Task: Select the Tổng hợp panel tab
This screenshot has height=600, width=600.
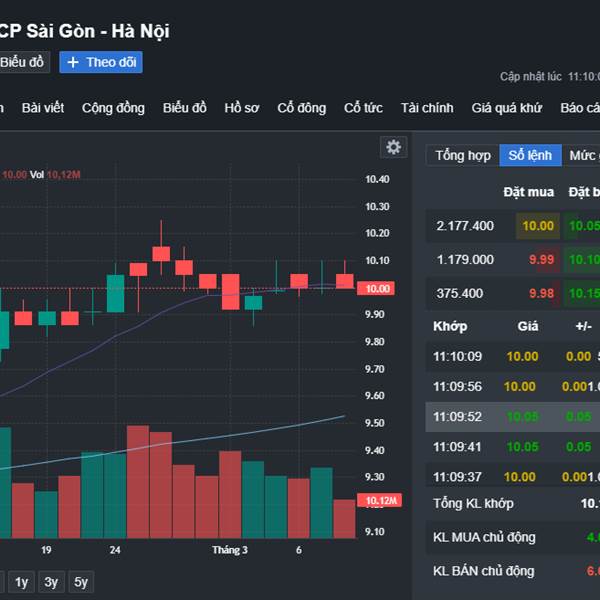Action: pyautogui.click(x=463, y=155)
